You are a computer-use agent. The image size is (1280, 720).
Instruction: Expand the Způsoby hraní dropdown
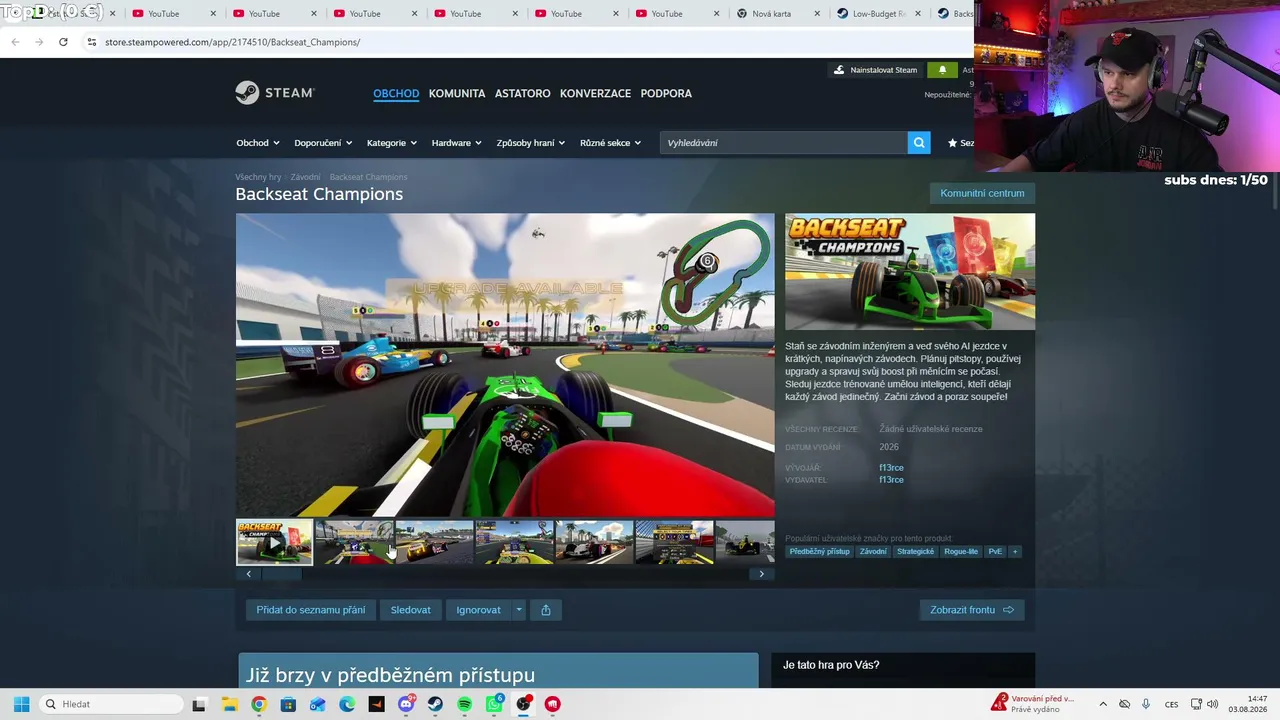coord(531,143)
